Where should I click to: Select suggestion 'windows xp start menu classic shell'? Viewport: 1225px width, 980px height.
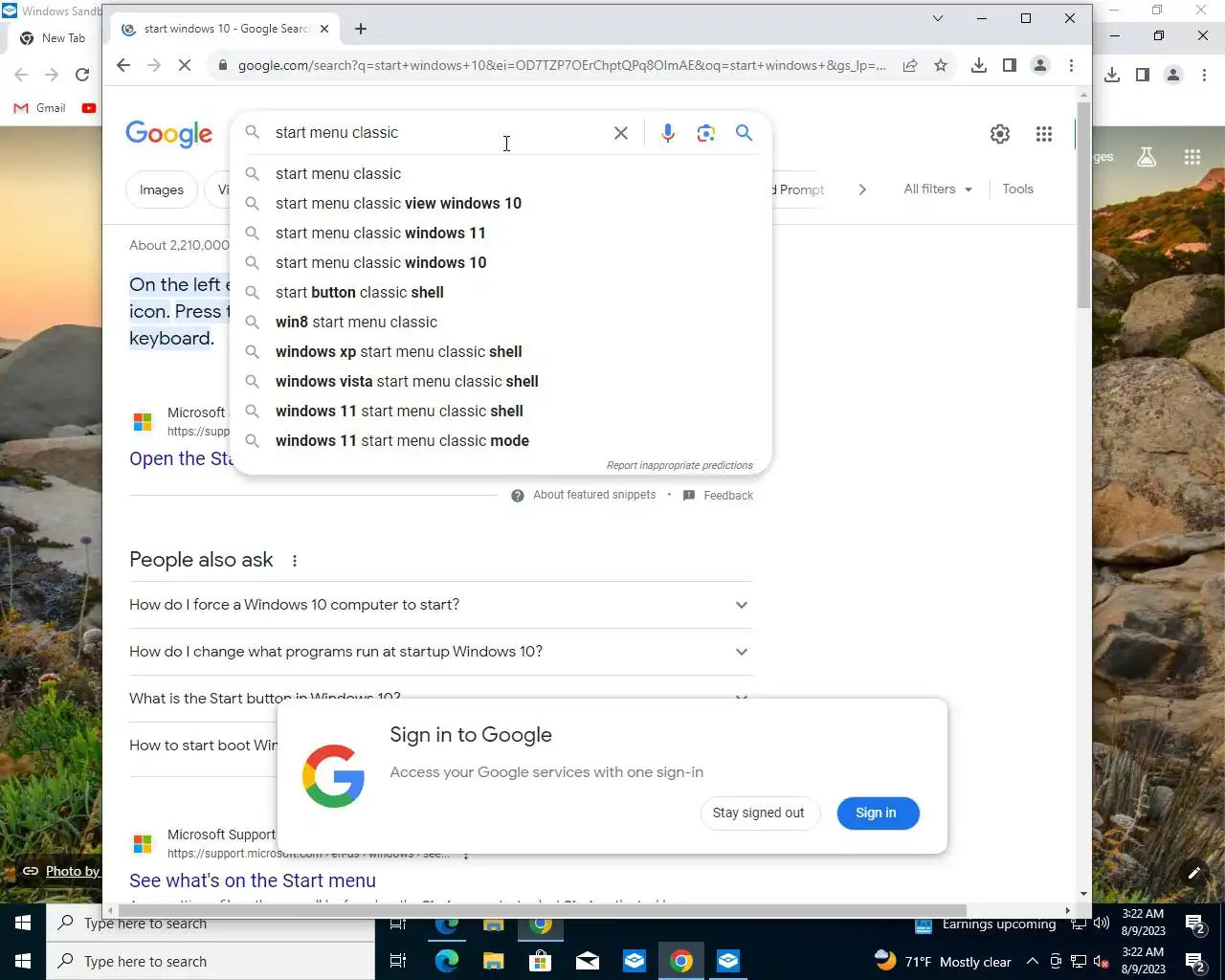(501, 351)
